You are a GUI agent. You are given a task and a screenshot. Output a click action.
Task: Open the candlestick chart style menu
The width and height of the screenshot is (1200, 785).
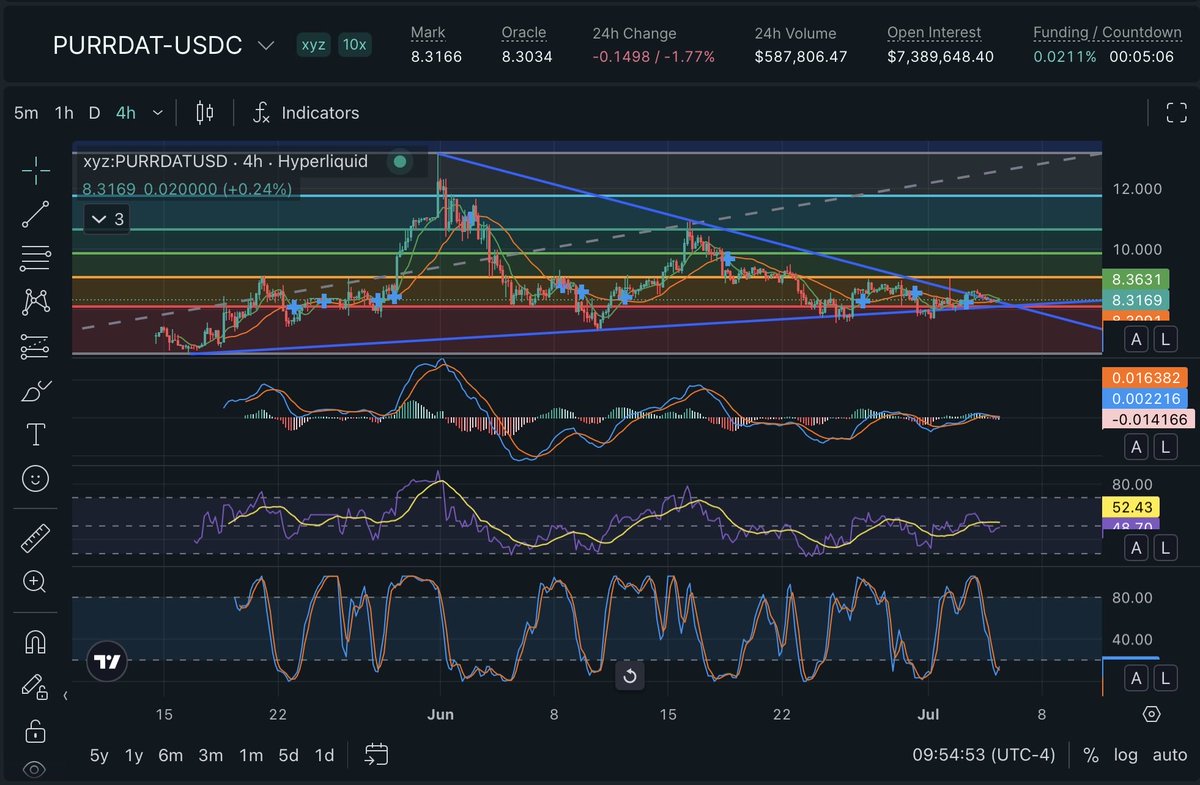pyautogui.click(x=205, y=113)
